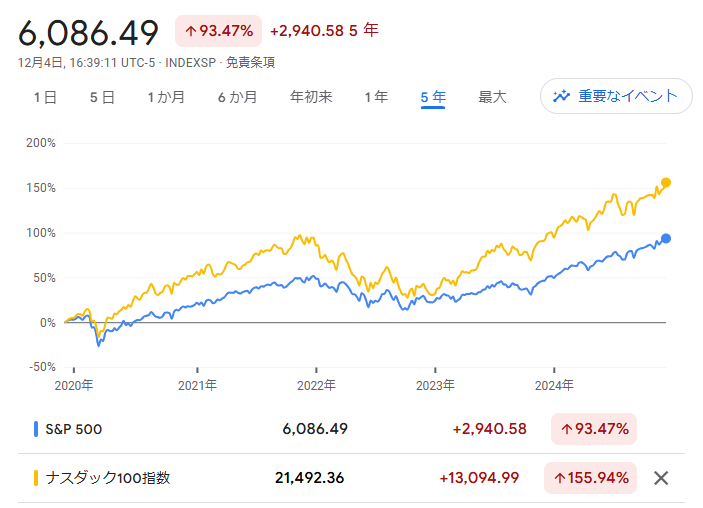Switch to the 6か月 range
The width and height of the screenshot is (703, 508).
click(237, 97)
